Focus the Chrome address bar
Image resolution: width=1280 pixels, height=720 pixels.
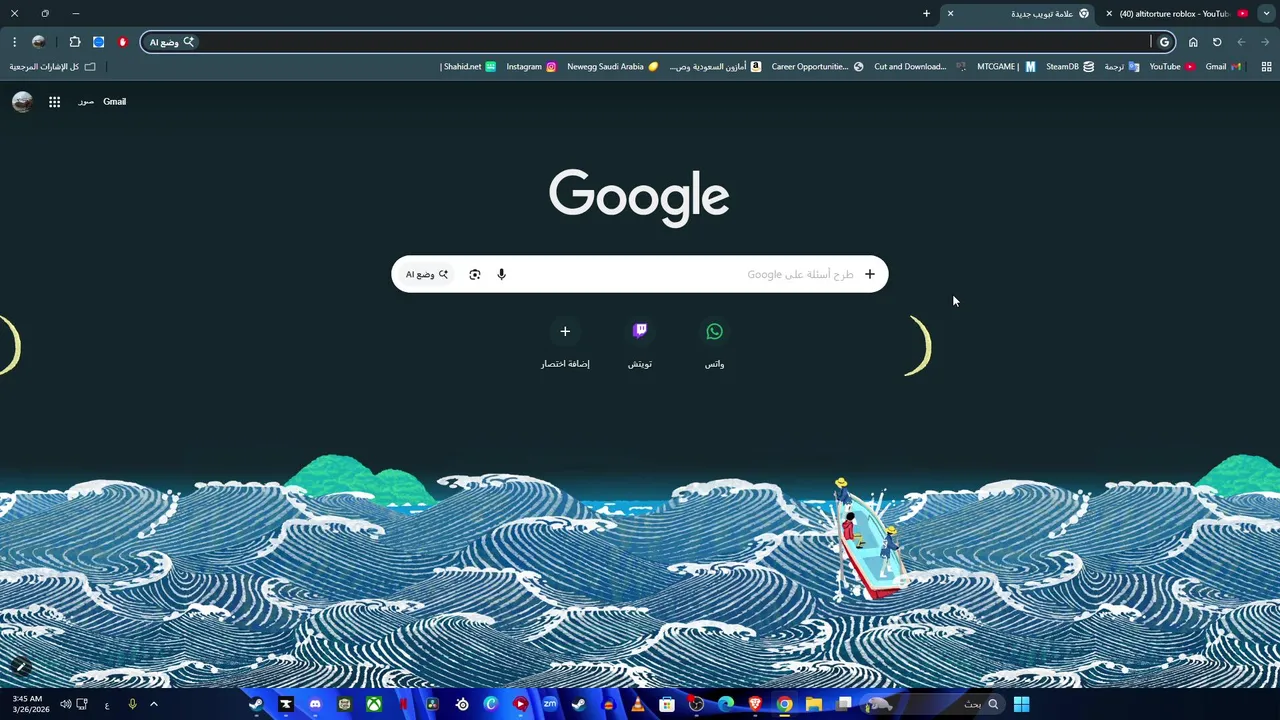[660, 42]
